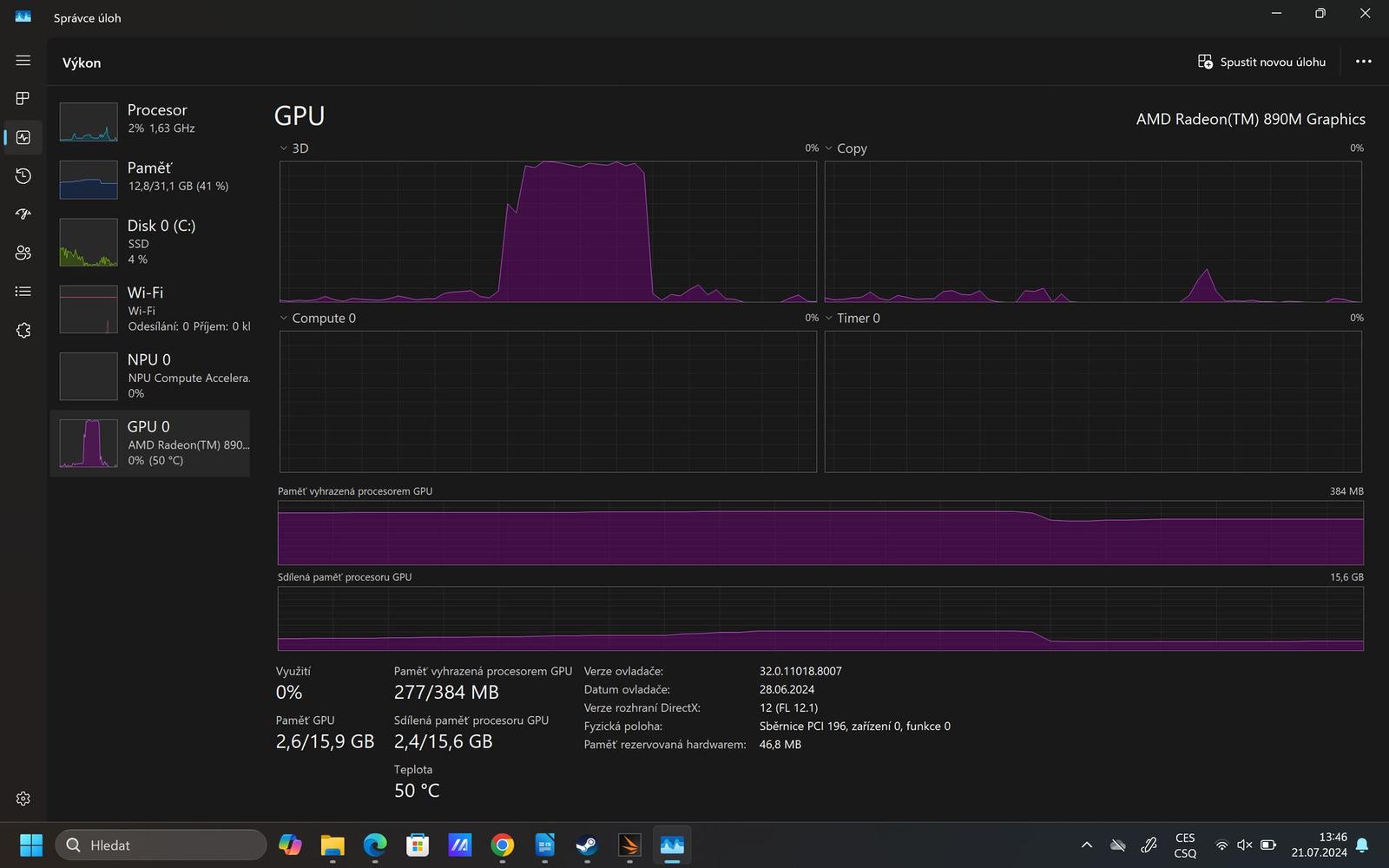Screen dimensions: 1389x868
Task: Select the Paměť performance item
Action: pos(150,180)
